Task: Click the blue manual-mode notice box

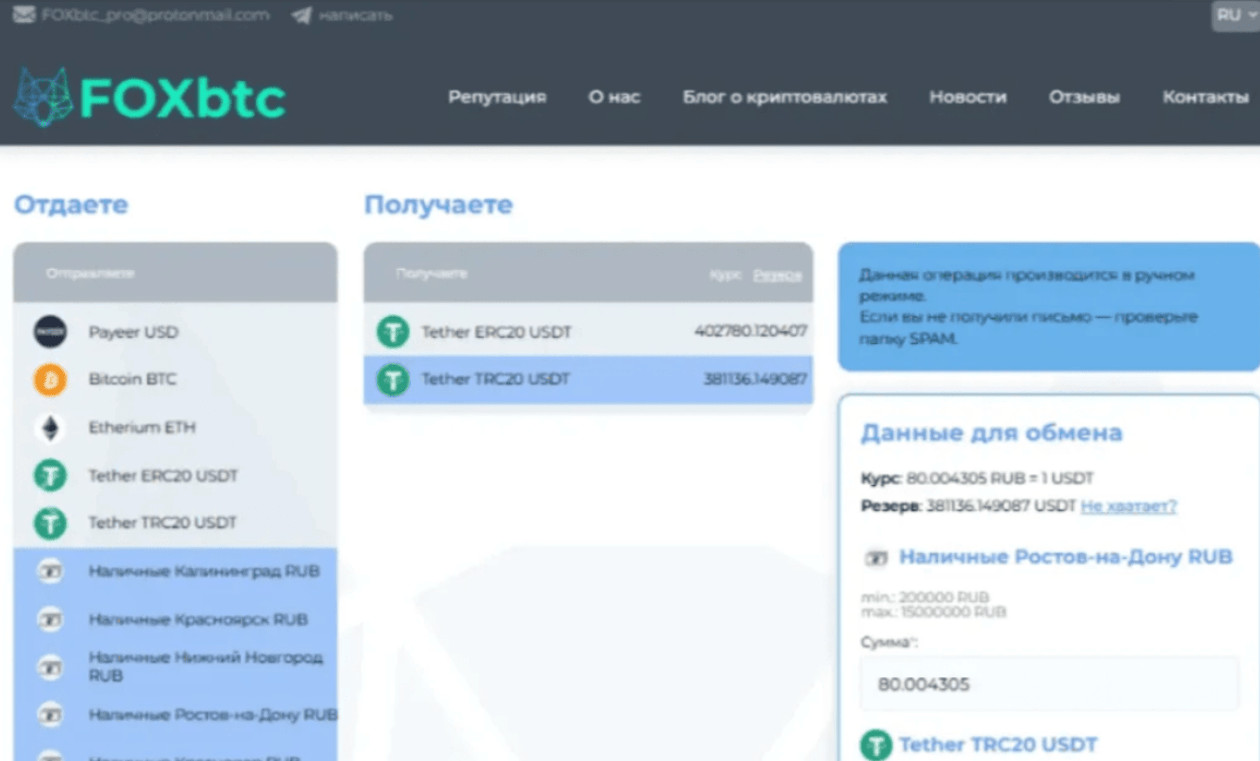Action: coord(1049,307)
